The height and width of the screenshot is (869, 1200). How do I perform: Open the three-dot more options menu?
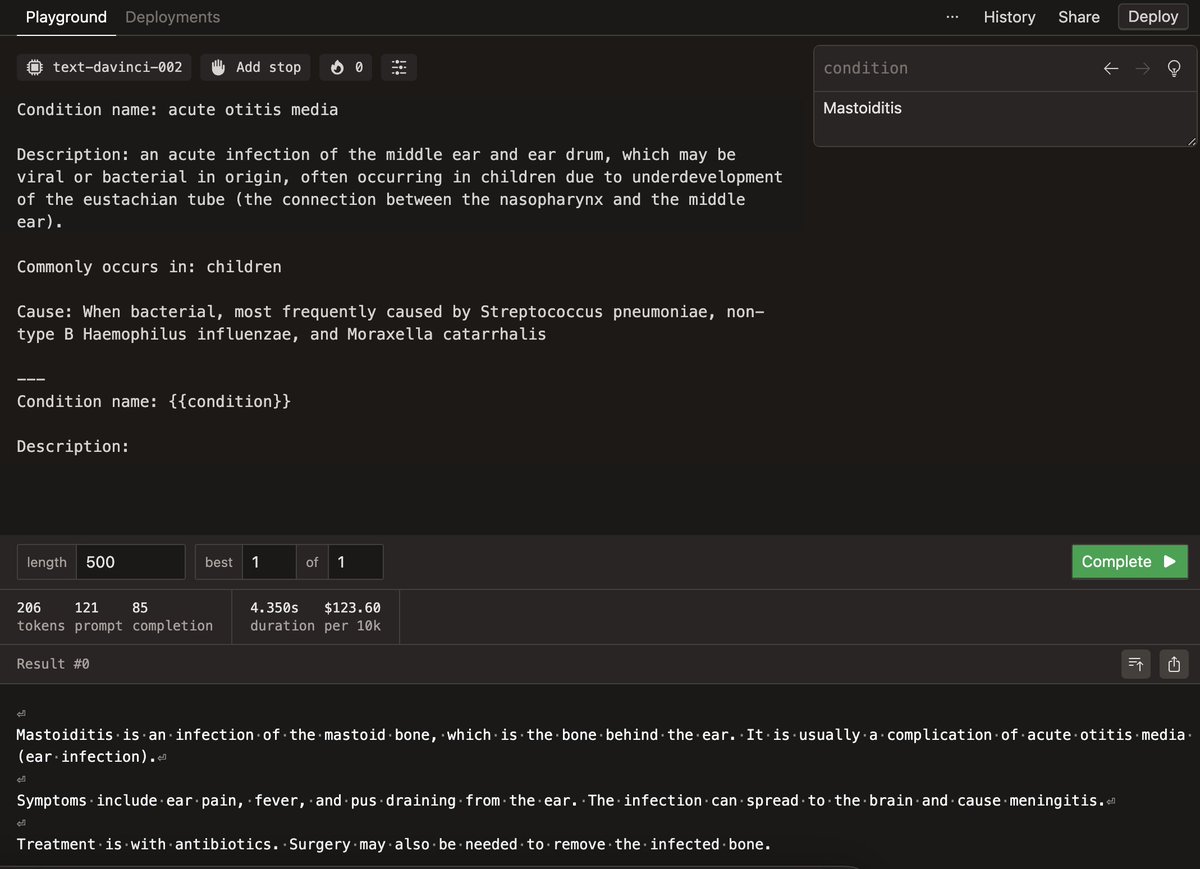click(x=951, y=17)
